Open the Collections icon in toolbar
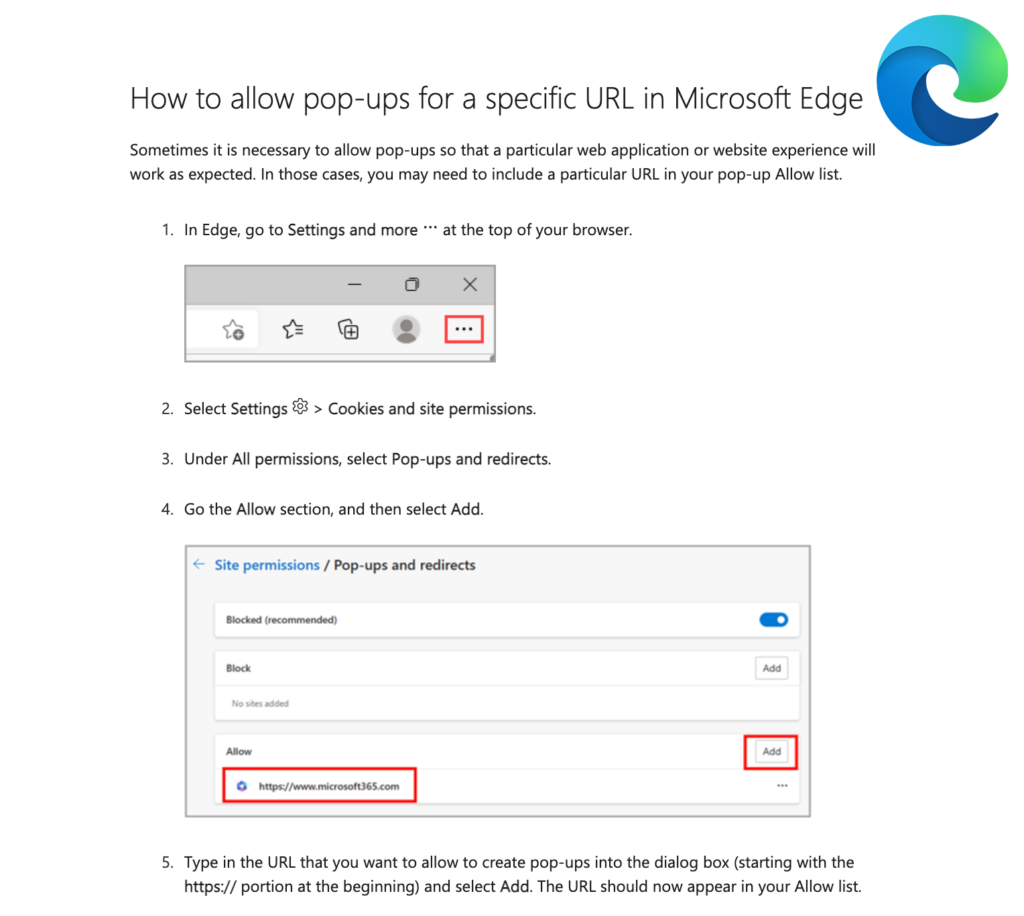The height and width of the screenshot is (916, 1024). tap(348, 329)
